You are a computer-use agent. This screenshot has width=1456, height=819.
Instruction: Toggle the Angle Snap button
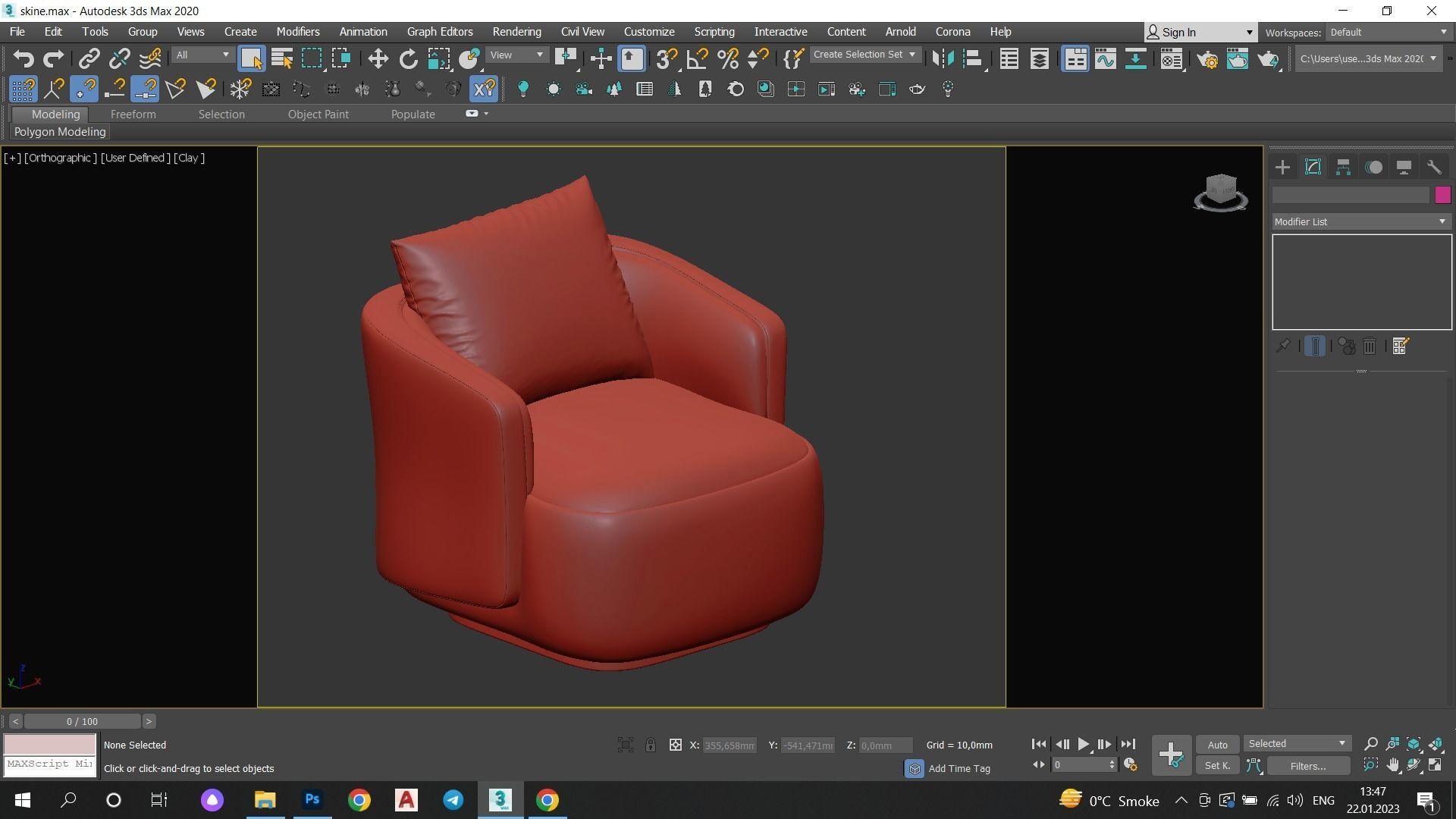tap(697, 58)
